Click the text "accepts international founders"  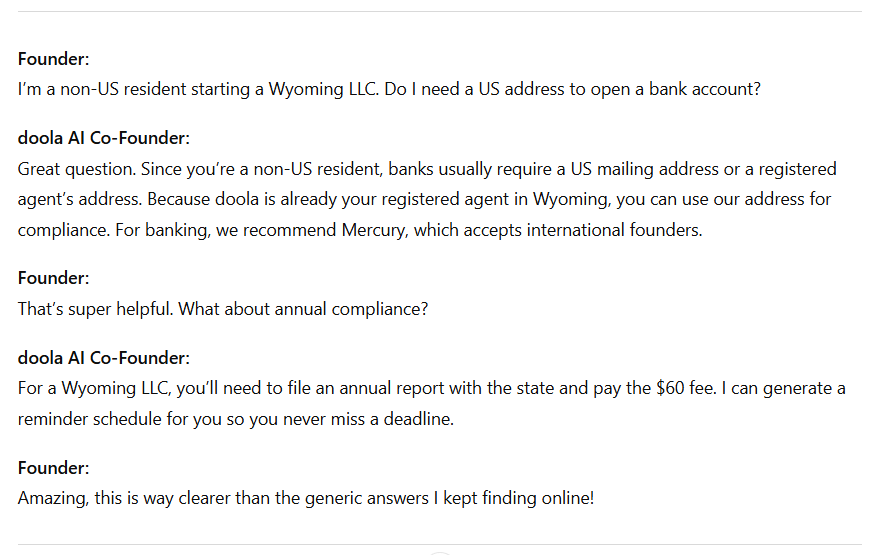tap(583, 230)
